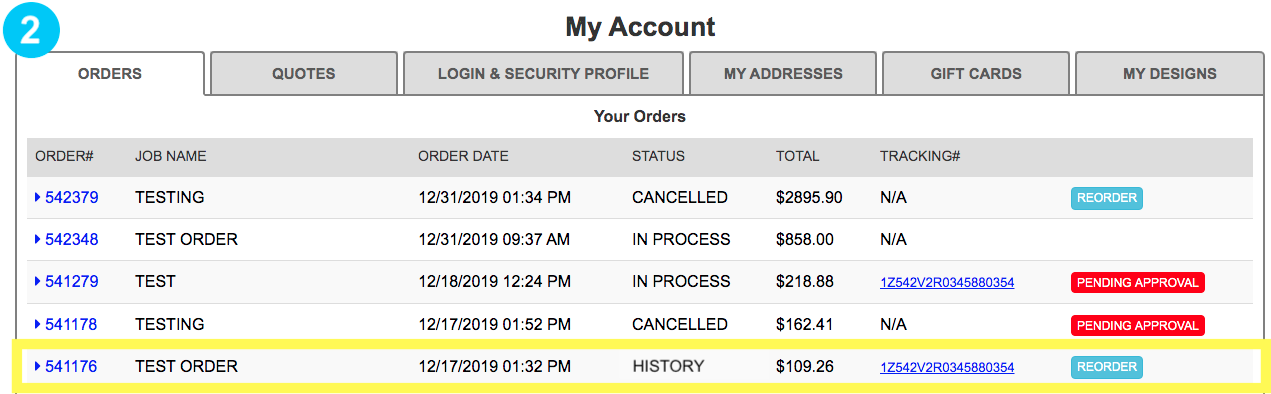Open tracking link for order 541176
The height and width of the screenshot is (394, 1271).
tap(947, 367)
